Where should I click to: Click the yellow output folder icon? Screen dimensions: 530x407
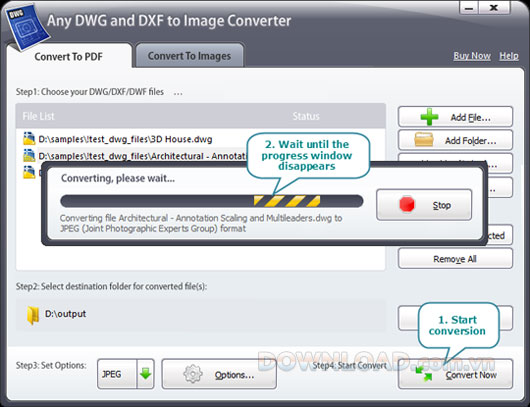pos(33,315)
